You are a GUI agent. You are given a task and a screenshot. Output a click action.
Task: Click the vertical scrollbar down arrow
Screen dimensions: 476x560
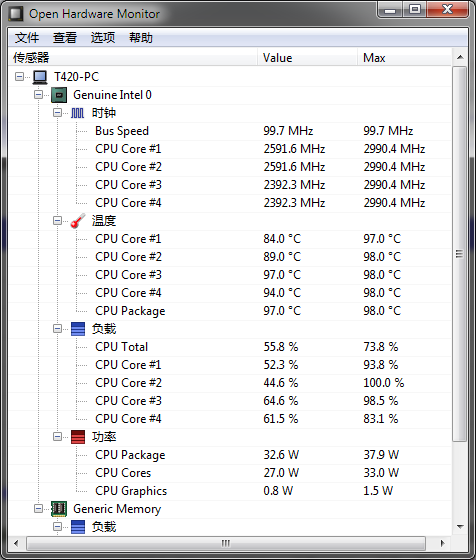tap(460, 526)
